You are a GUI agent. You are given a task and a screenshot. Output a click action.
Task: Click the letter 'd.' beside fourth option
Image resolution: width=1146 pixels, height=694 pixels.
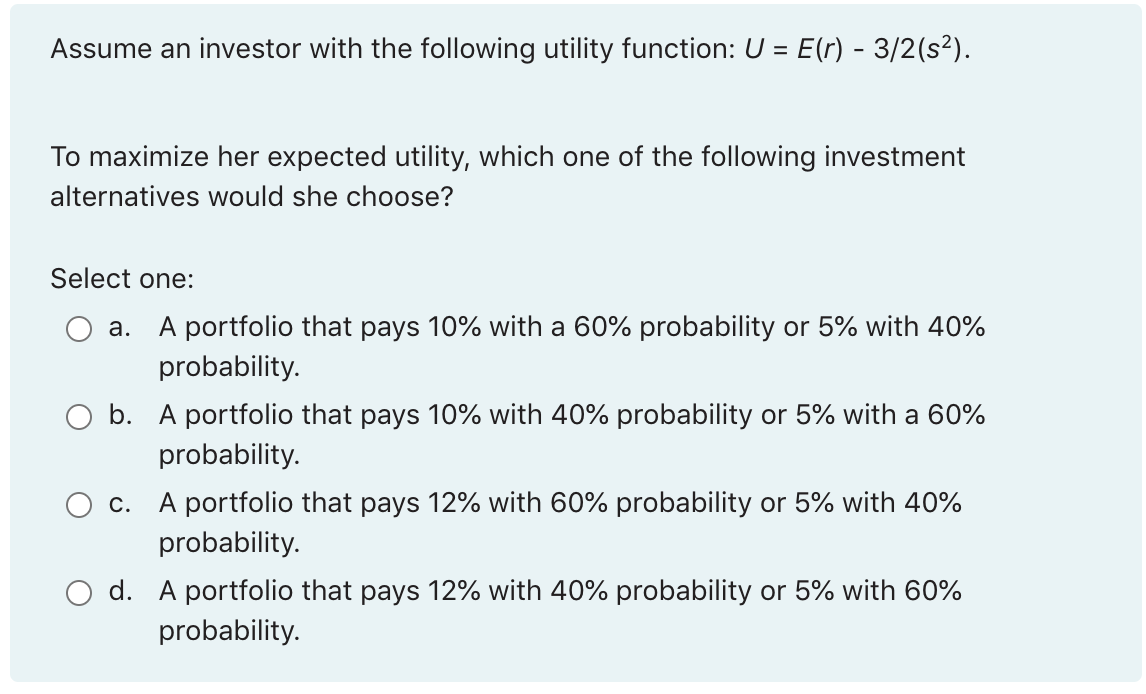[x=118, y=592]
